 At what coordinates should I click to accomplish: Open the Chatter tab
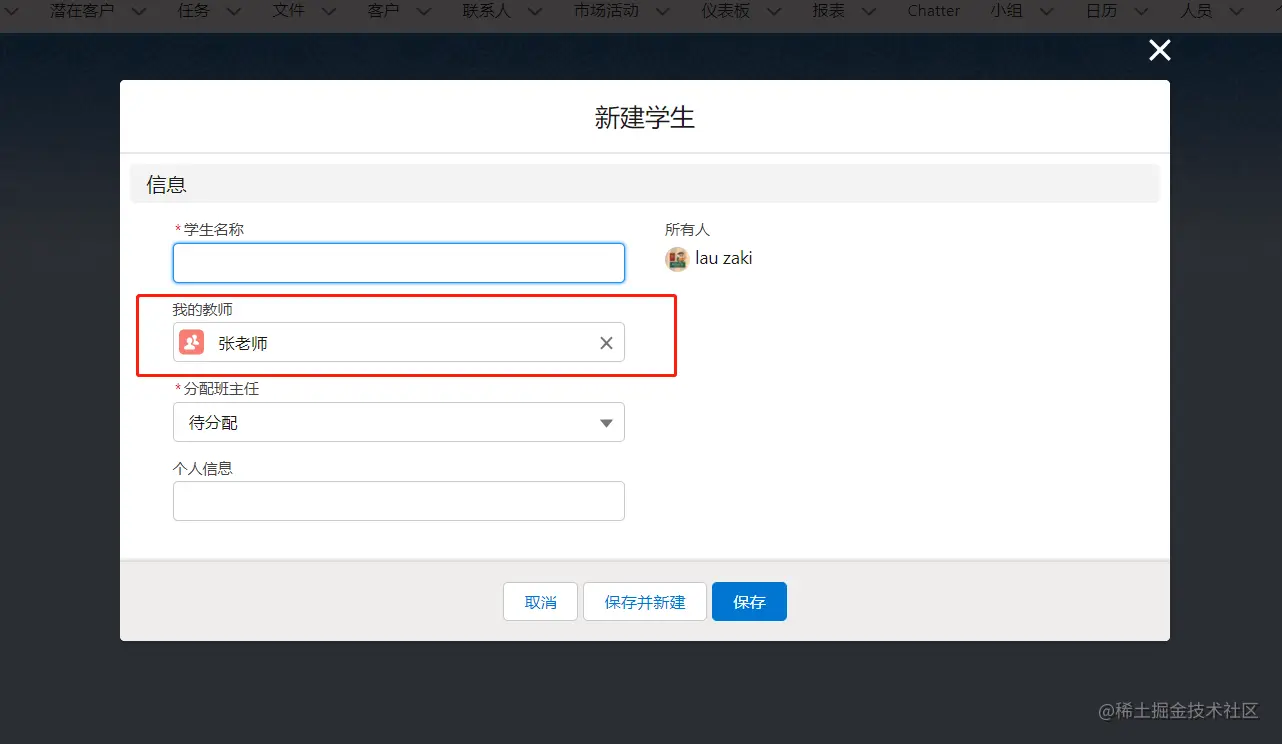tap(934, 11)
